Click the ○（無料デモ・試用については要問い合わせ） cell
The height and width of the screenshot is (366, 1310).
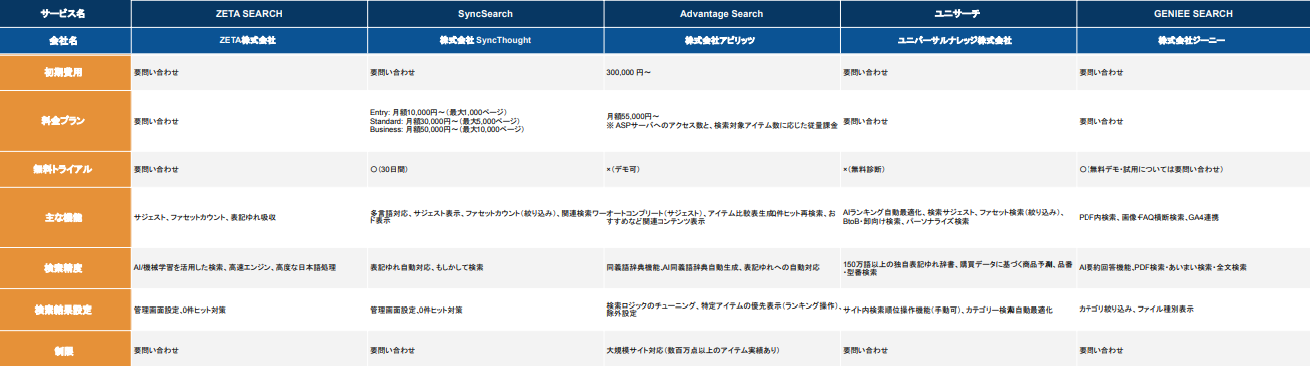coord(1193,169)
